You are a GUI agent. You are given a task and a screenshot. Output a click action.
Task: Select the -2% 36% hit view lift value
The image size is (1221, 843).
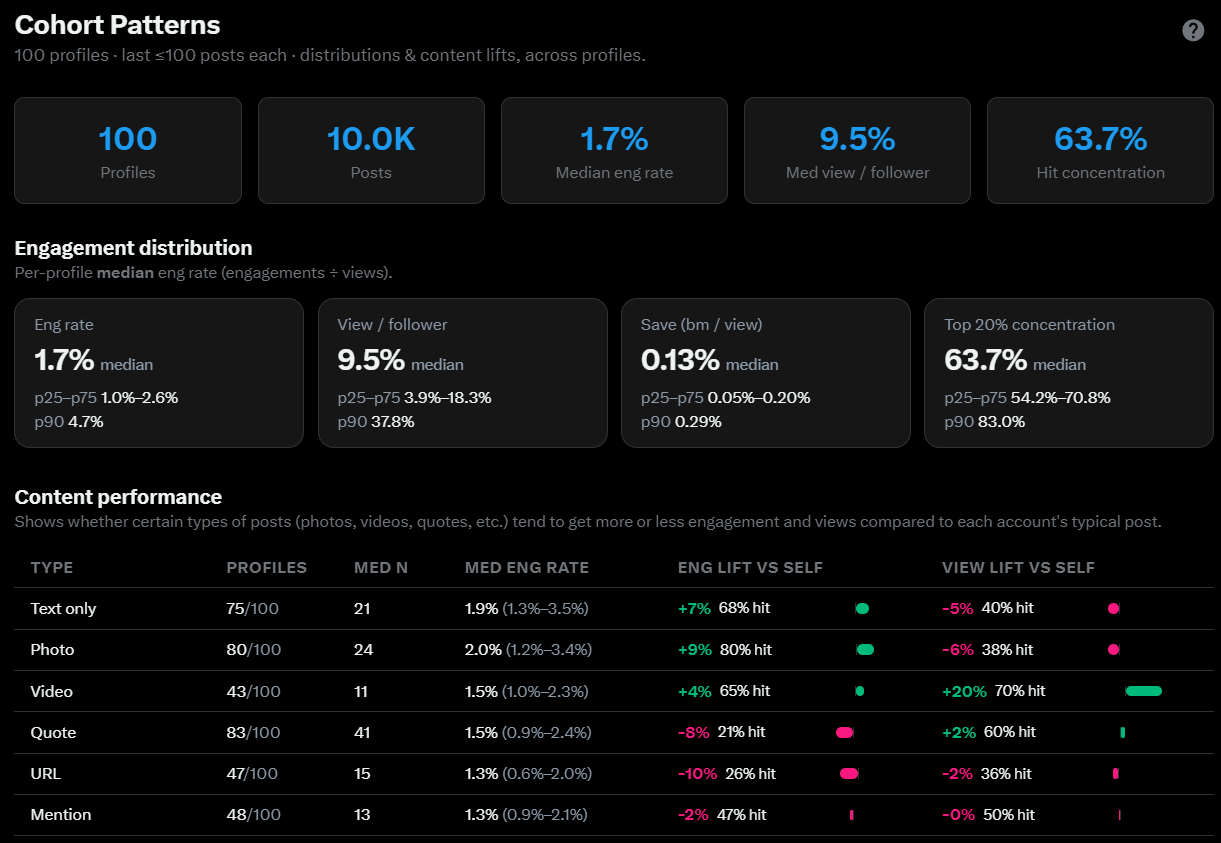point(987,773)
